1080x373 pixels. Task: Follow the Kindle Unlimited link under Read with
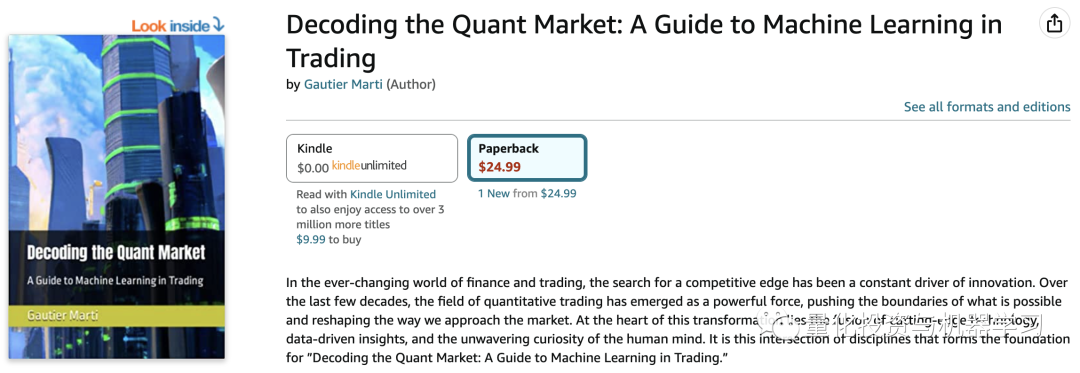(x=393, y=195)
